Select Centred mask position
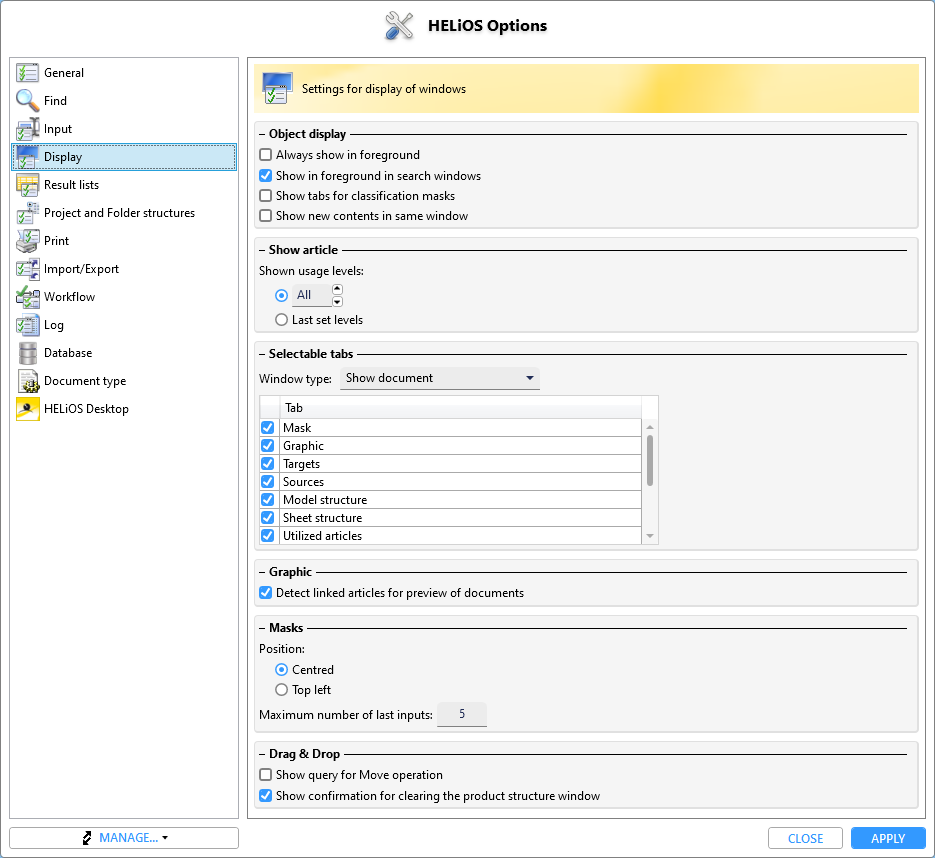 (x=281, y=670)
